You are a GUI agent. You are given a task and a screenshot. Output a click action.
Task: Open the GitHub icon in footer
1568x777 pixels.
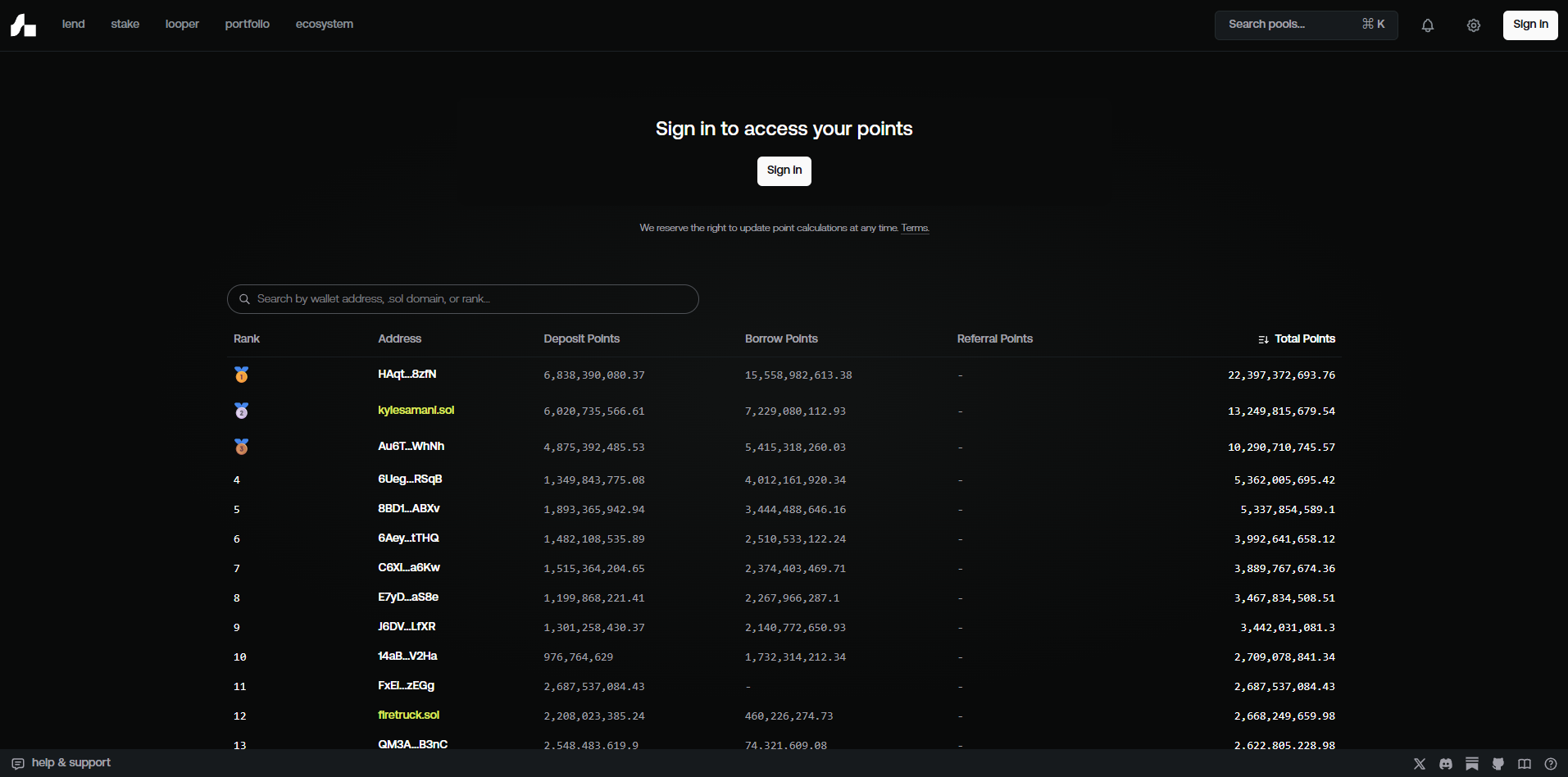click(x=1498, y=764)
